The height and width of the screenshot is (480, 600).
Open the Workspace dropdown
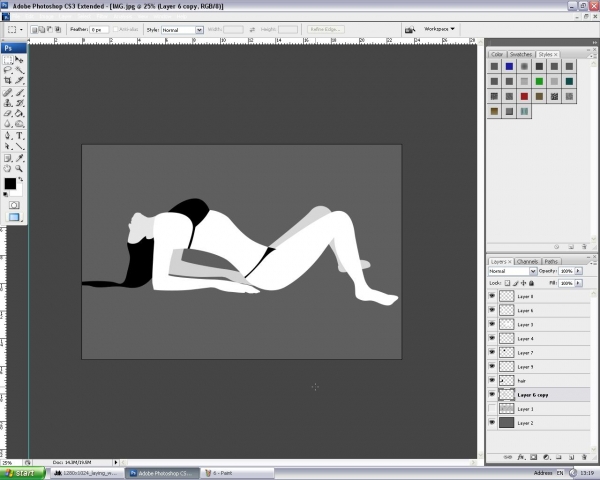coord(439,29)
